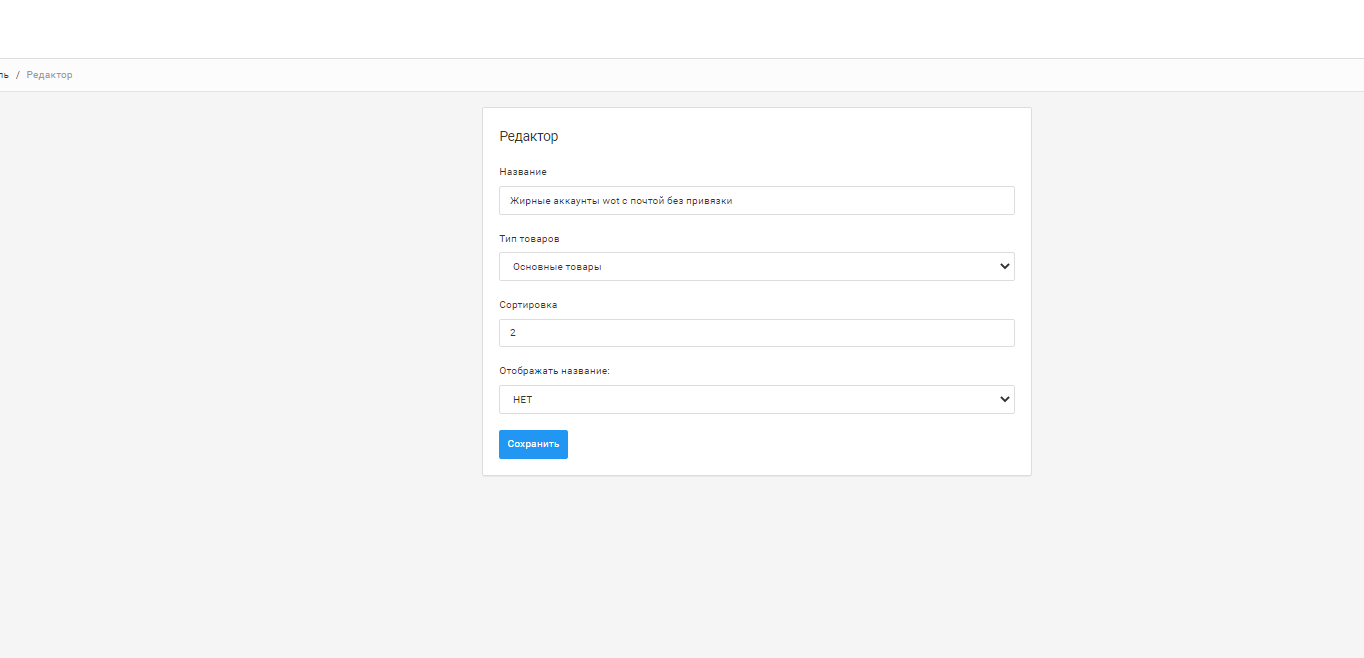
Task: Click the arrow on Тип товаров select
Action: [x=1004, y=267]
